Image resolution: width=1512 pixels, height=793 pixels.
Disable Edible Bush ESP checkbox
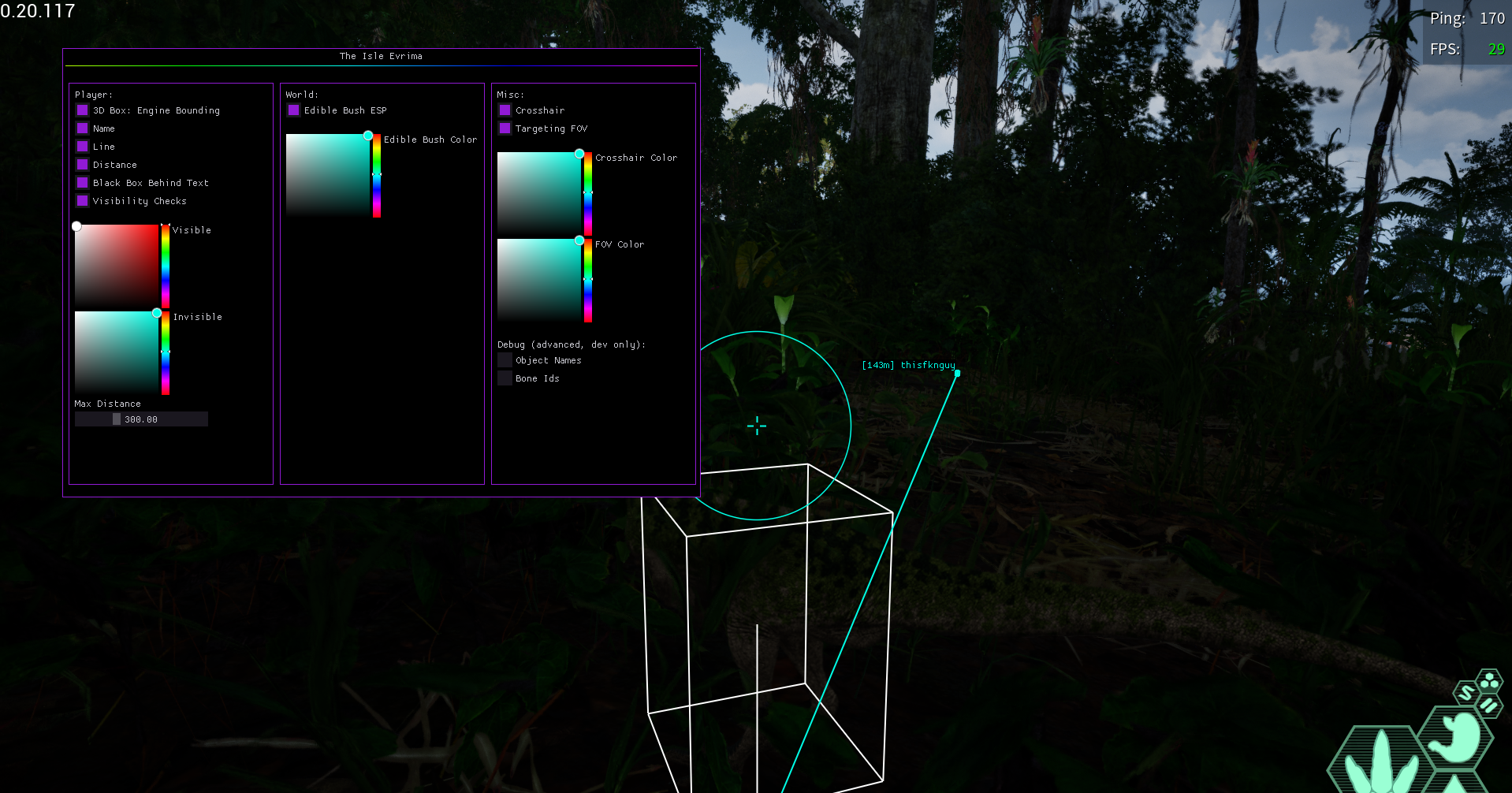(x=293, y=110)
